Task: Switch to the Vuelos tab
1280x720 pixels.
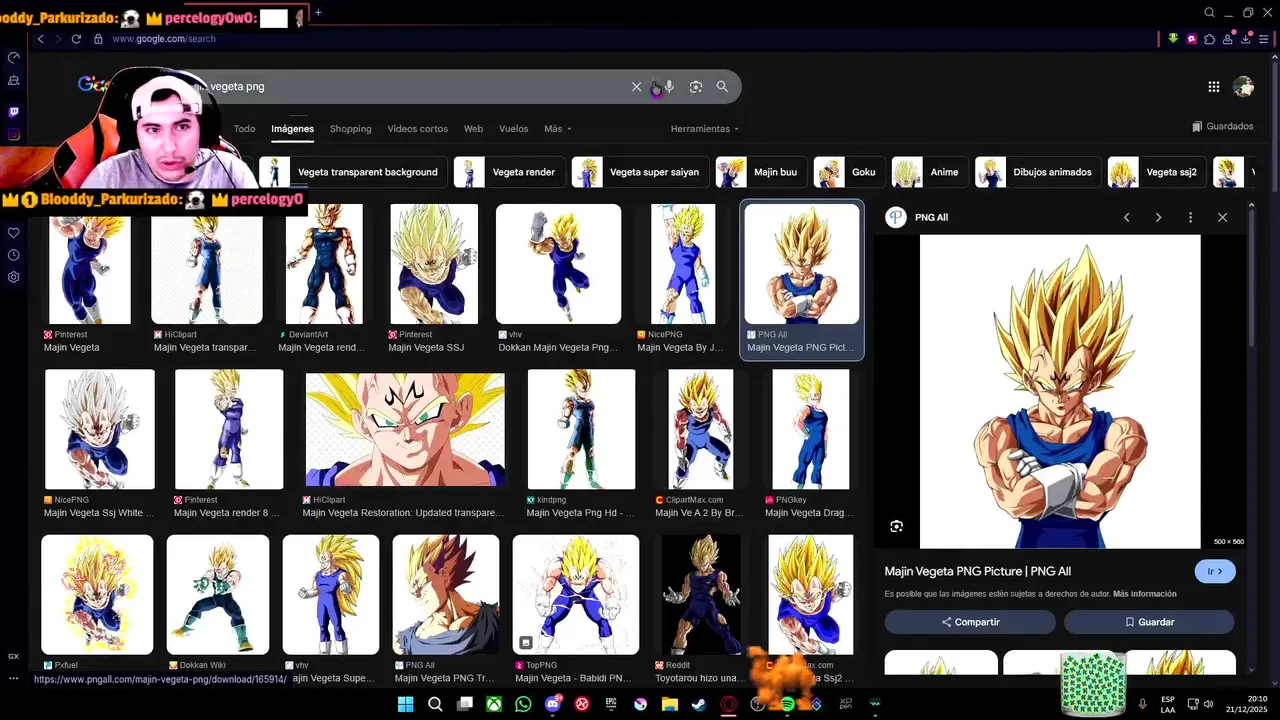Action: point(513,129)
